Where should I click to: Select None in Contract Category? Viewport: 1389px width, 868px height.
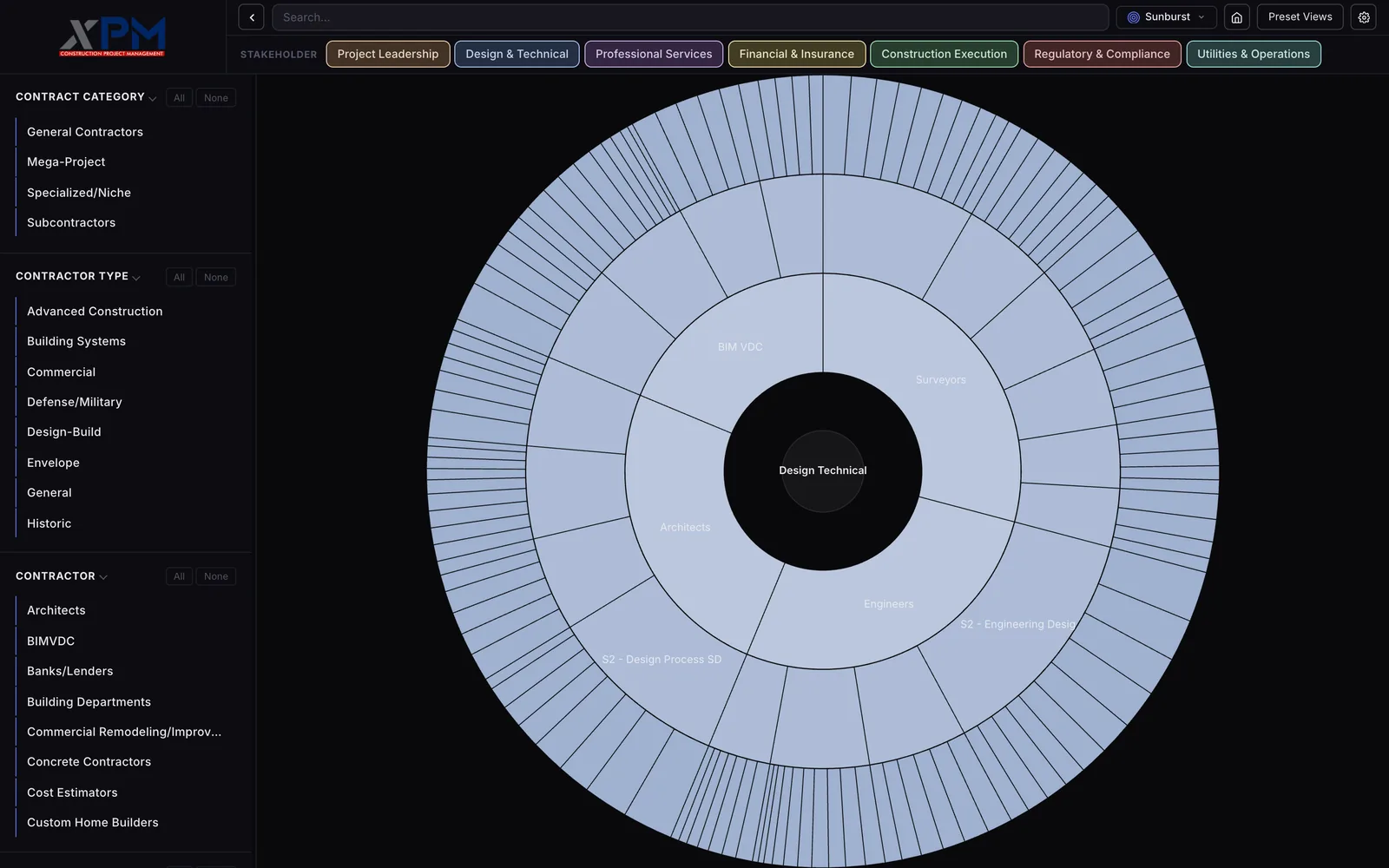[x=216, y=98]
